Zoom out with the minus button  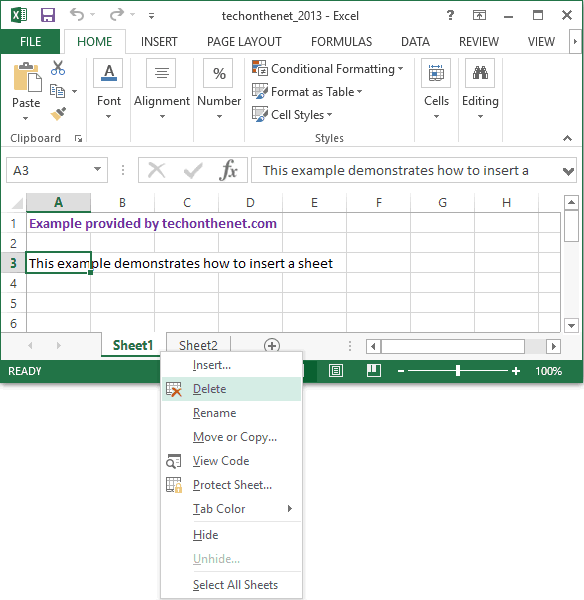[x=401, y=371]
